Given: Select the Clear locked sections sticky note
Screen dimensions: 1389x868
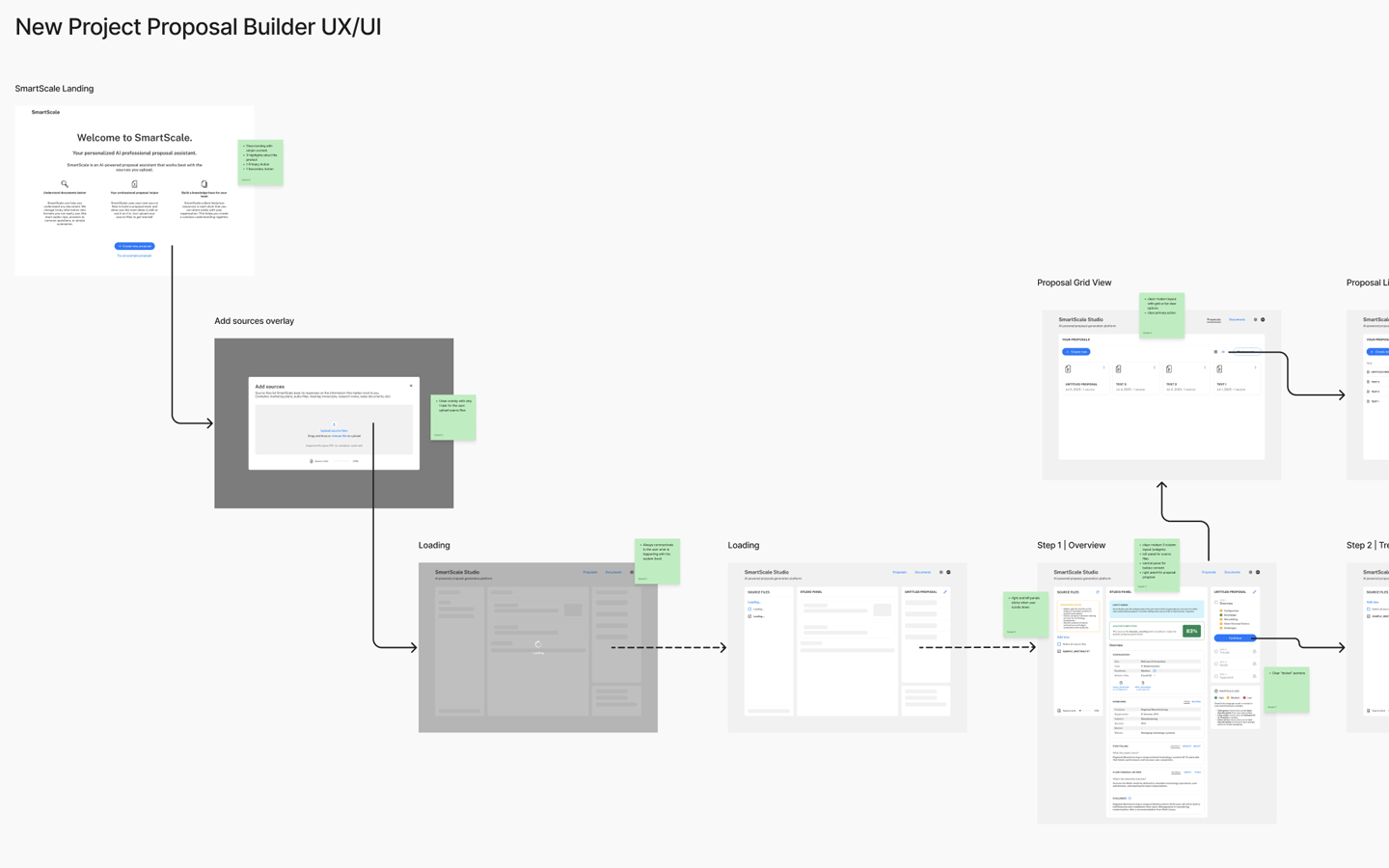Looking at the screenshot, I should [1287, 690].
